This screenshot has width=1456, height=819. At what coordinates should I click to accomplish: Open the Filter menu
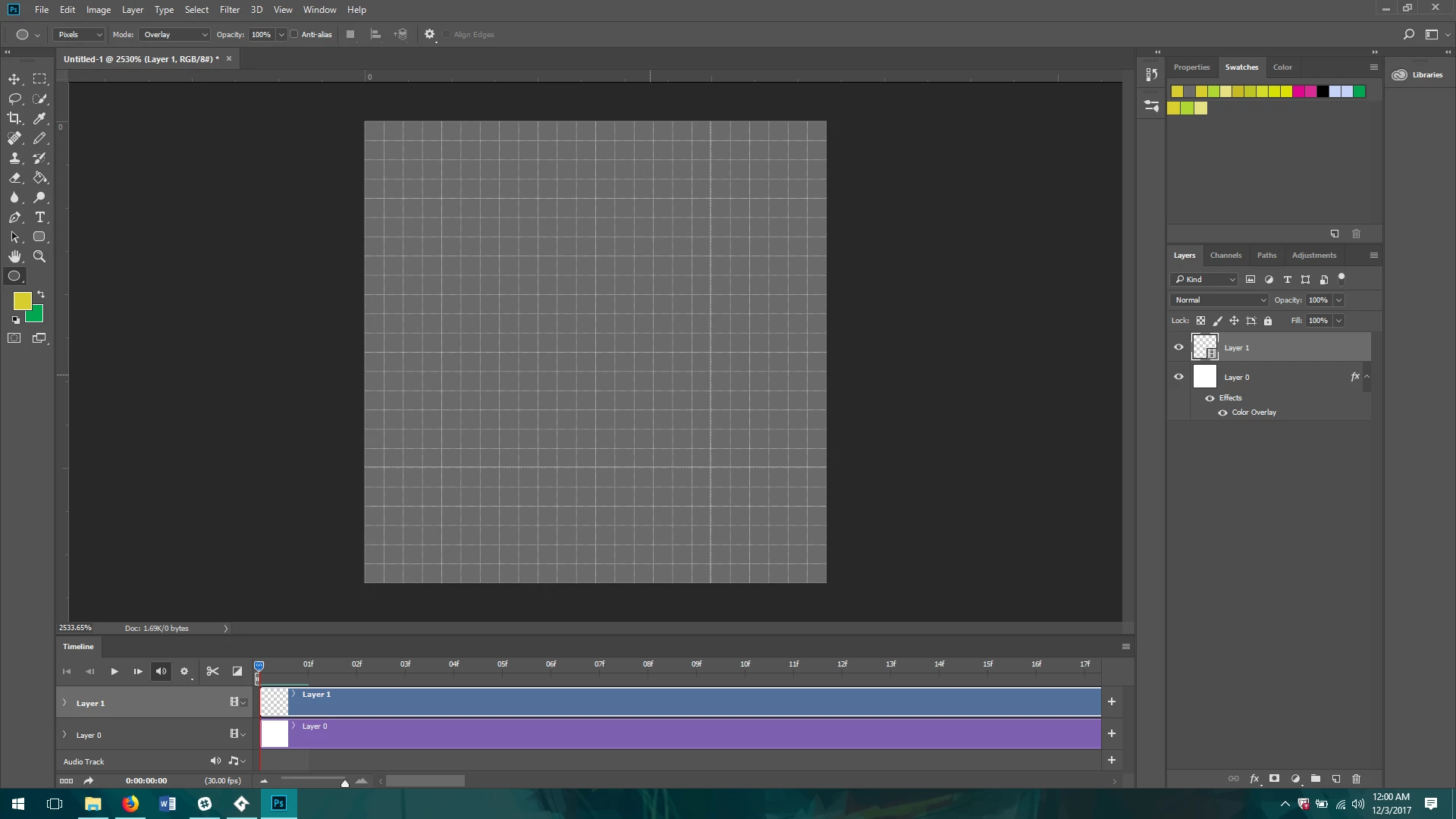229,10
